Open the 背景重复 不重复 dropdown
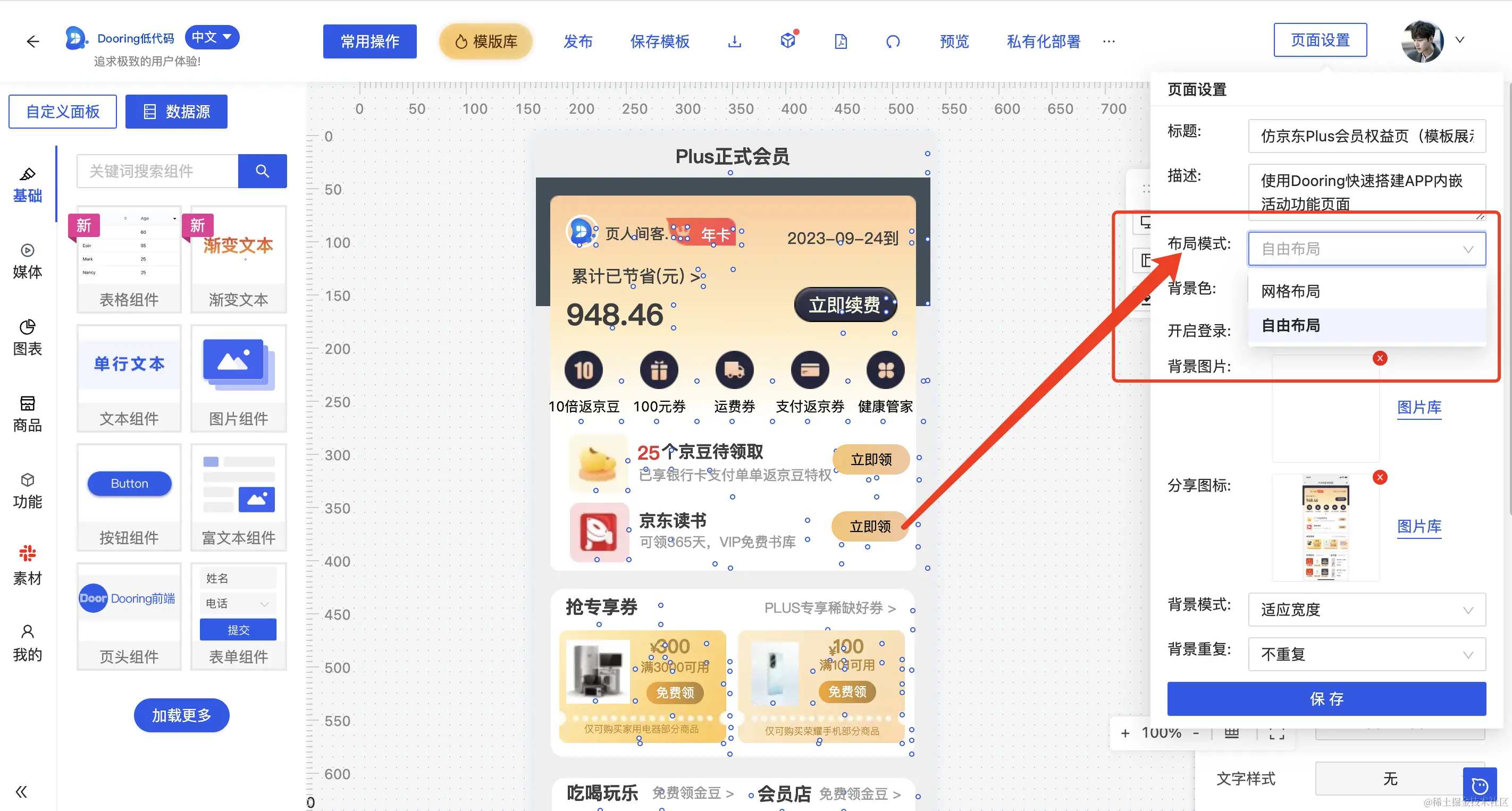Viewport: 1512px width, 811px height. tap(1366, 654)
